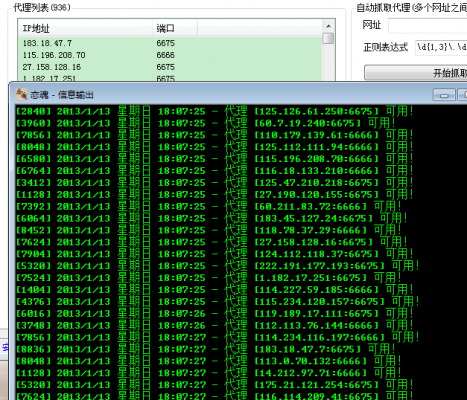Click log line with 112.113.76.144:6666

(x=215, y=325)
